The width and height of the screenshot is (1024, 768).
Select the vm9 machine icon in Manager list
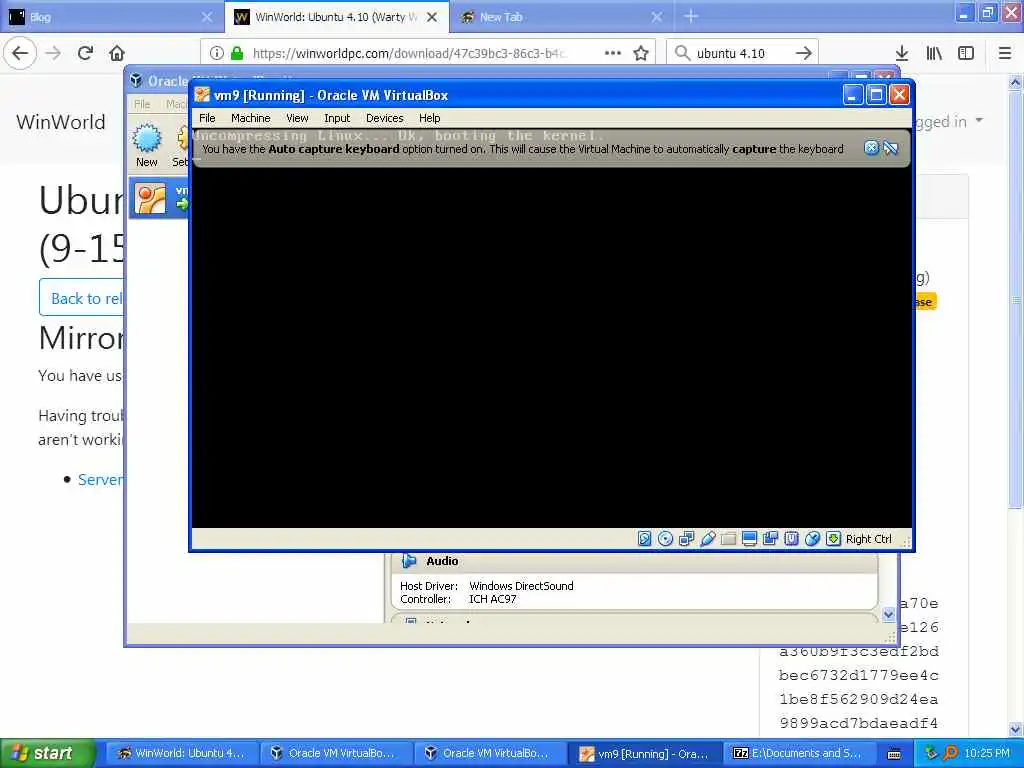150,199
